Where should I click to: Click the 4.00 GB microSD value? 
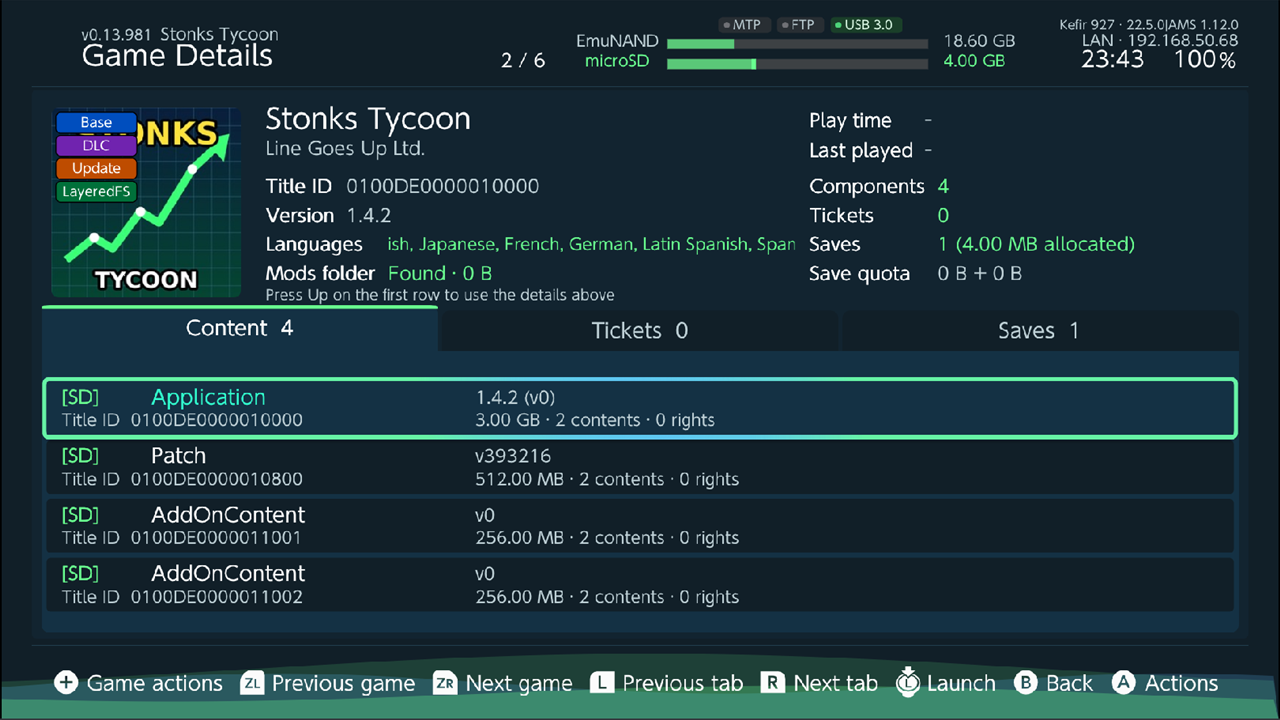coord(974,62)
